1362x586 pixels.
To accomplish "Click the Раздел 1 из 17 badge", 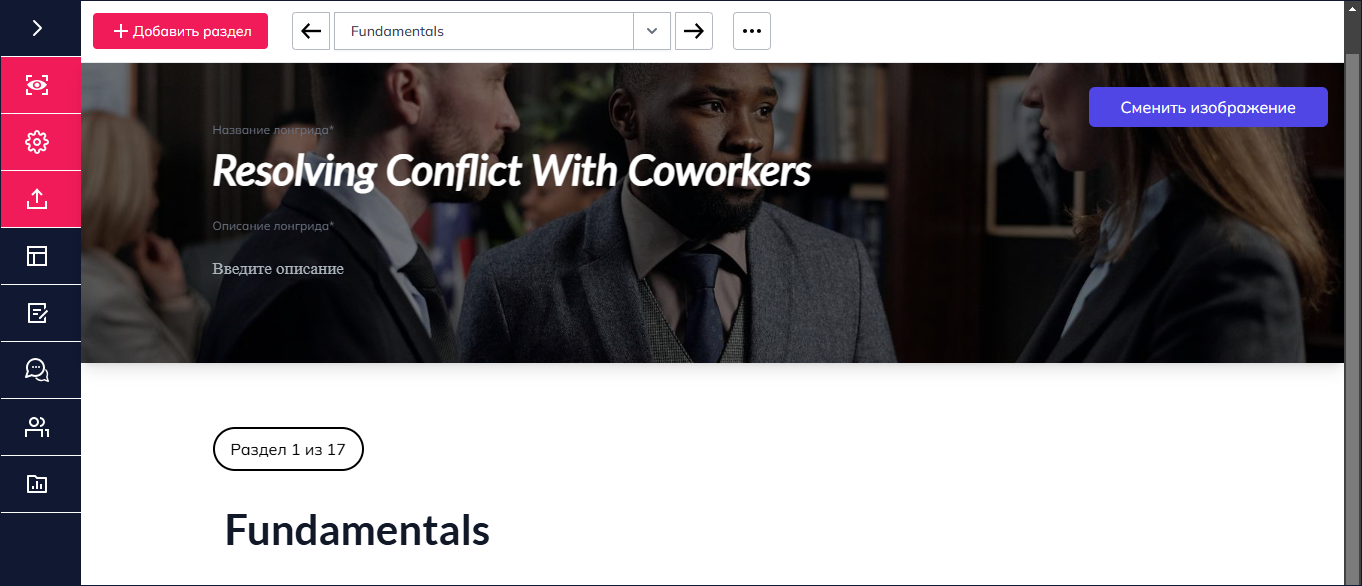I will pyautogui.click(x=288, y=449).
